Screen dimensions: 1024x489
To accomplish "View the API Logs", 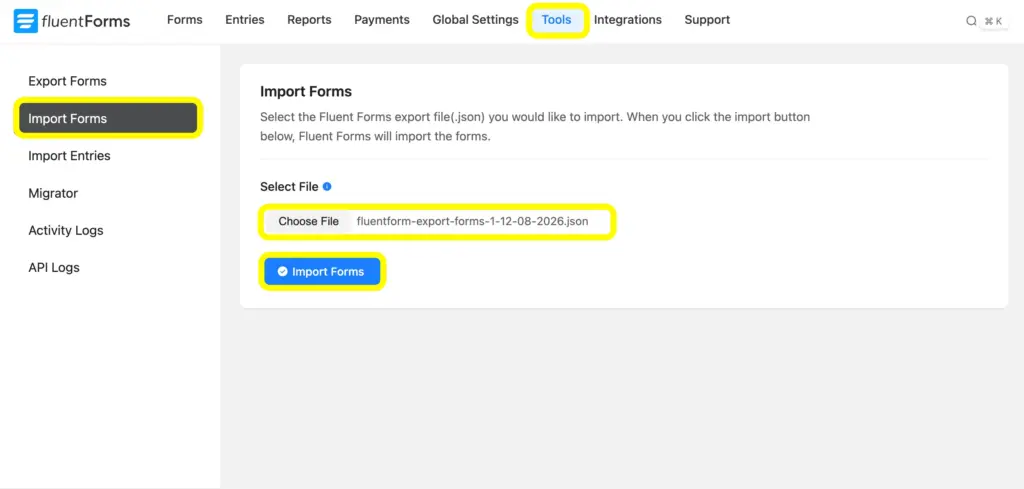I will pos(54,268).
